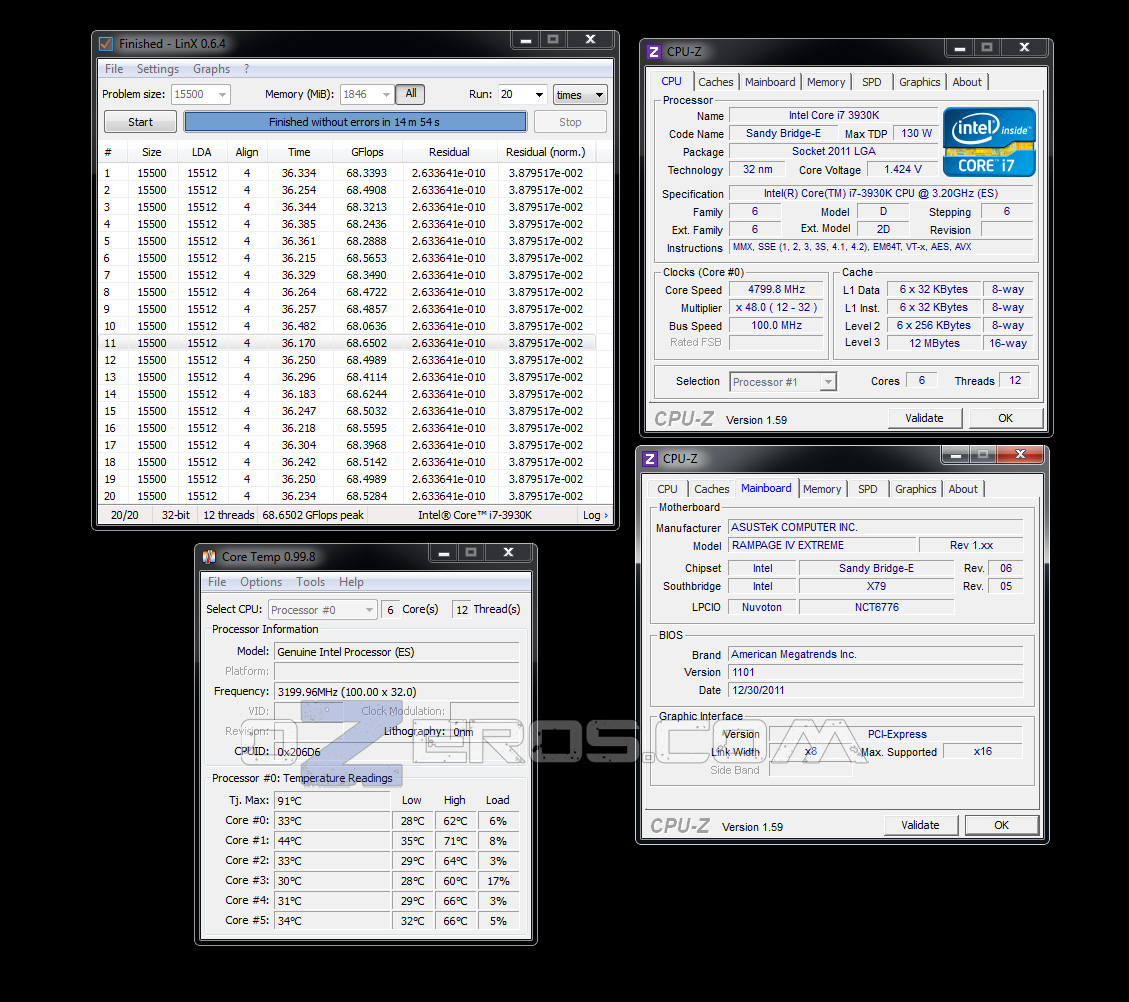Open the LinX Settings menu
The height and width of the screenshot is (1002, 1129).
click(158, 69)
